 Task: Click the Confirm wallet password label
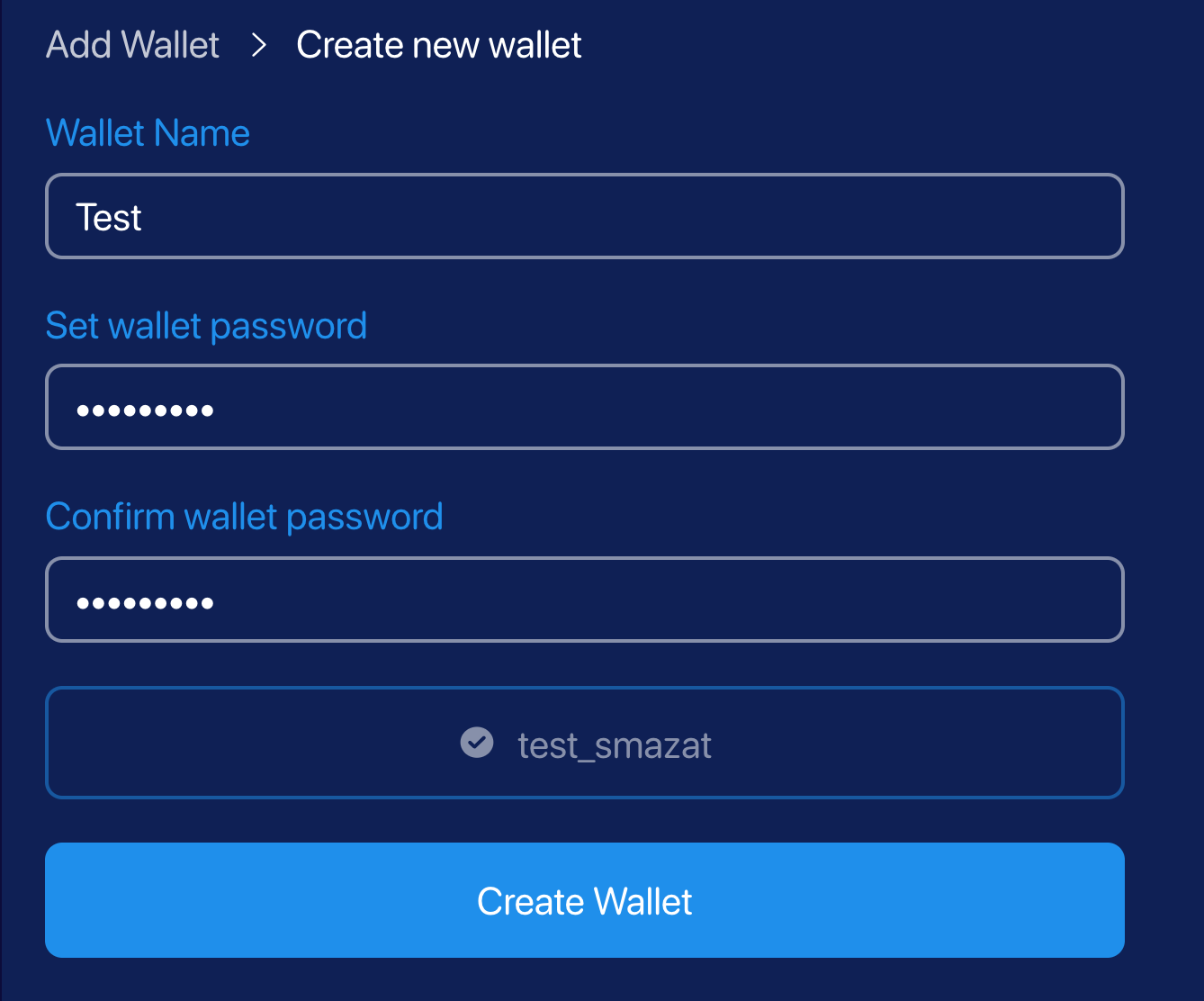click(x=244, y=517)
